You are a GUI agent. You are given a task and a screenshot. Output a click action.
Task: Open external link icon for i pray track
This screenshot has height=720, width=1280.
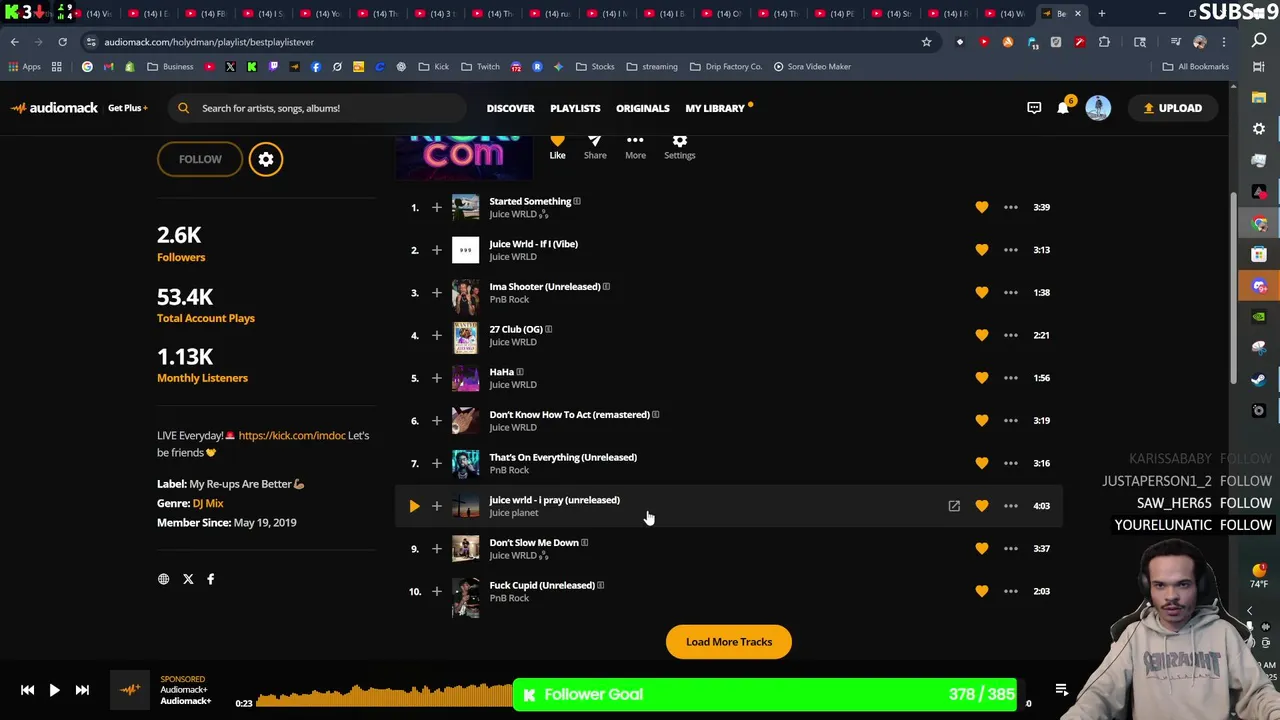click(954, 506)
